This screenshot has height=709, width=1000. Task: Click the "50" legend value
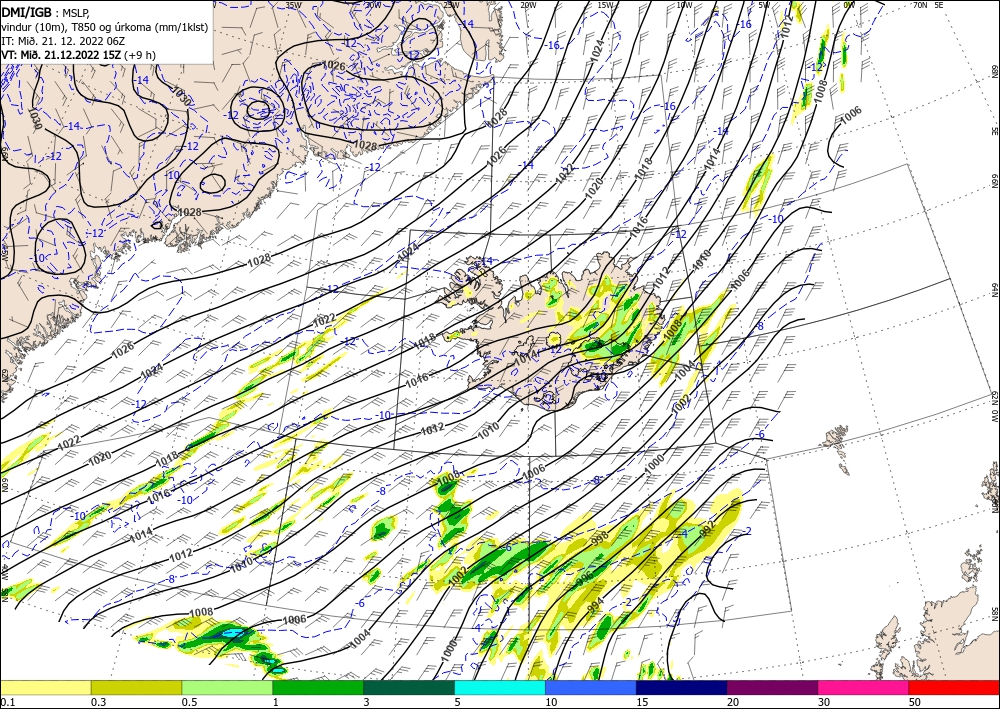(x=915, y=702)
